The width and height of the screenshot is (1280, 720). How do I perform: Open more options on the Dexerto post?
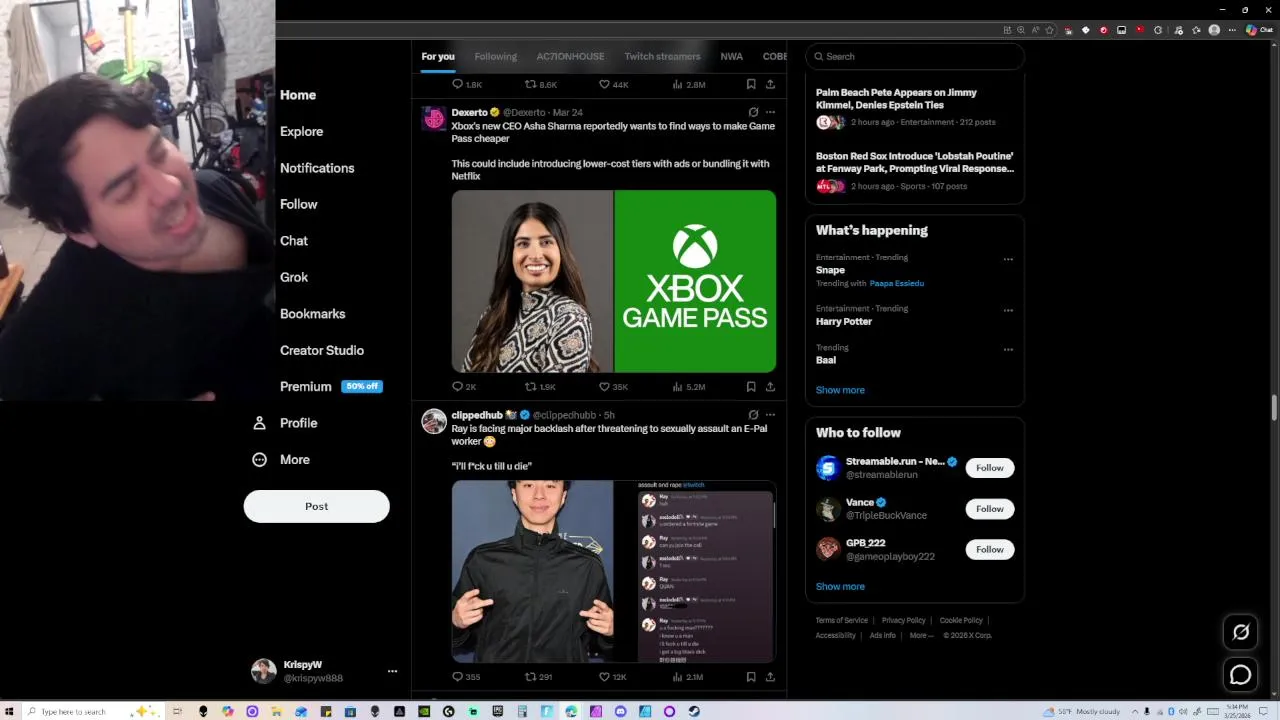click(770, 112)
